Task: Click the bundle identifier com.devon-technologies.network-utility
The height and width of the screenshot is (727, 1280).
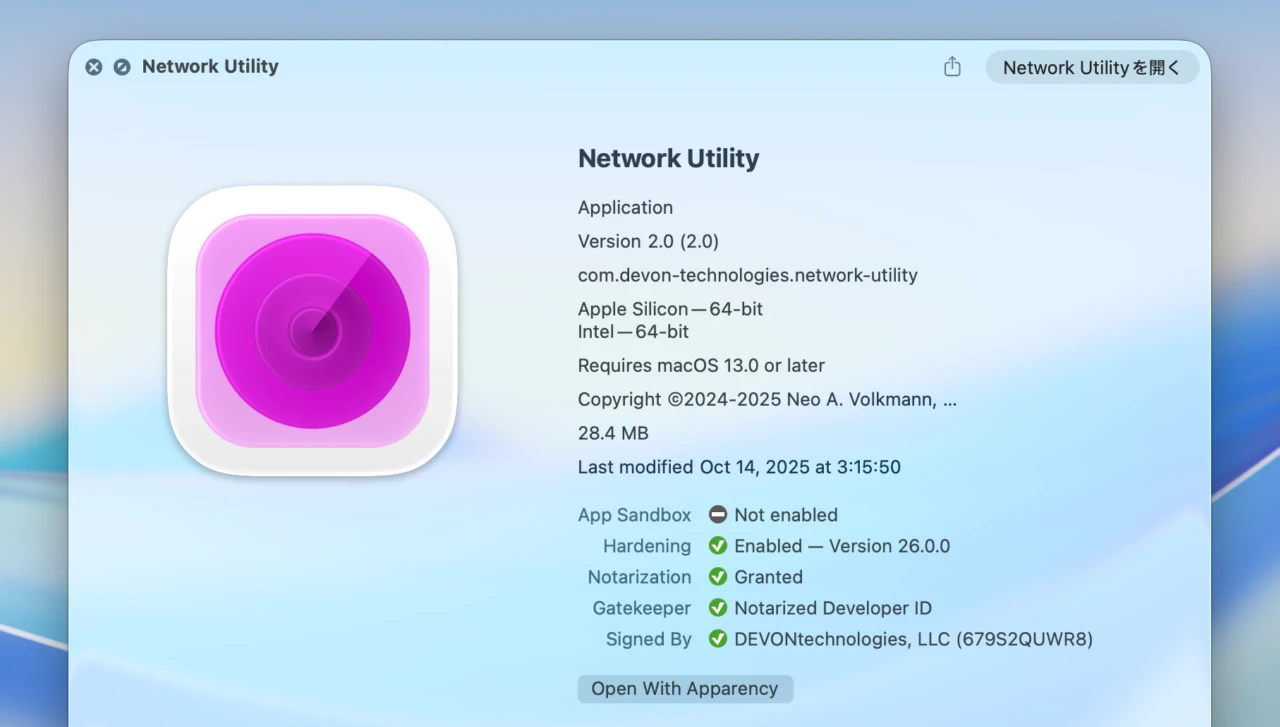Action: click(747, 275)
